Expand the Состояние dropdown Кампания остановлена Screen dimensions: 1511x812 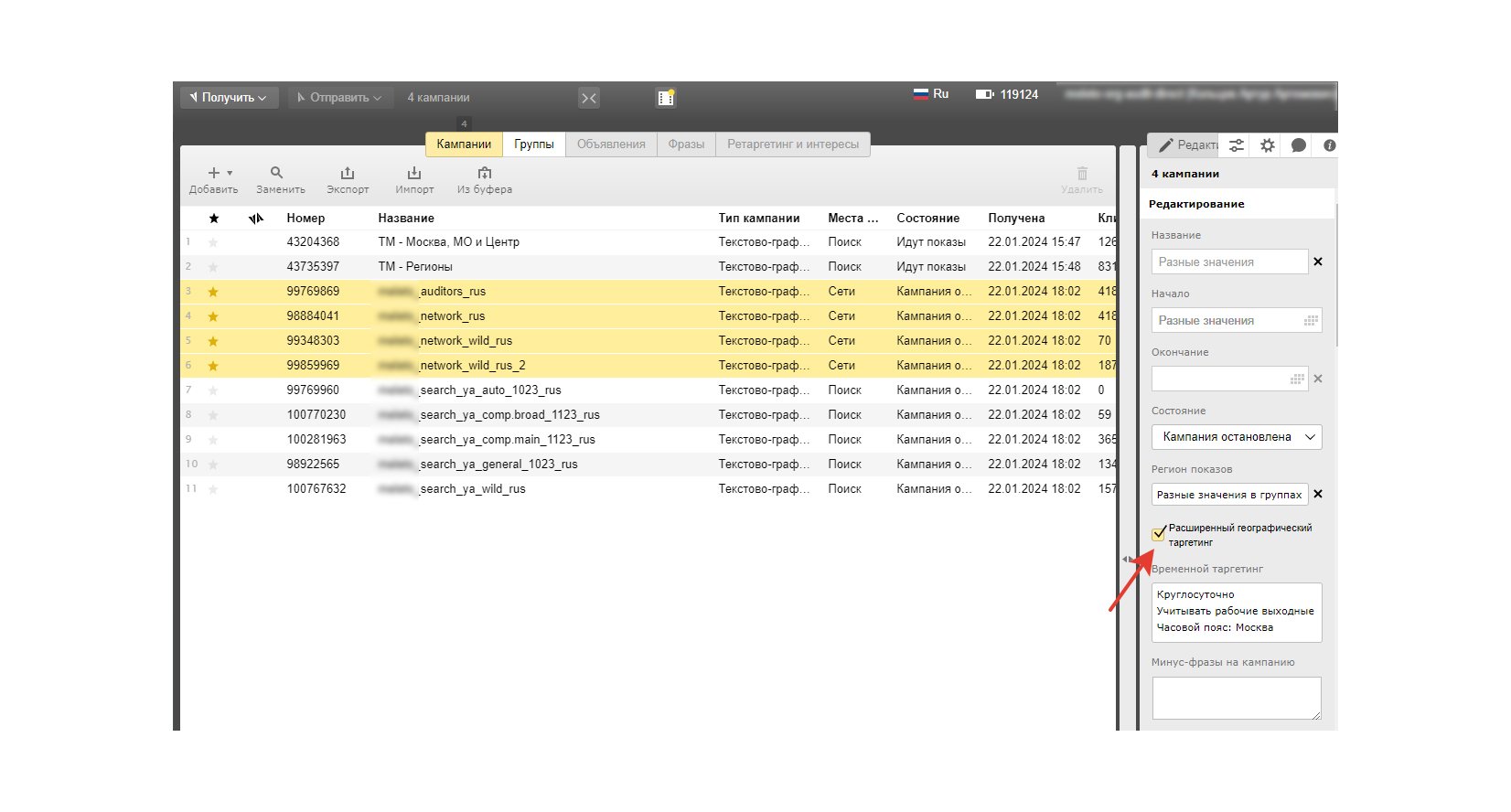tap(1236, 437)
